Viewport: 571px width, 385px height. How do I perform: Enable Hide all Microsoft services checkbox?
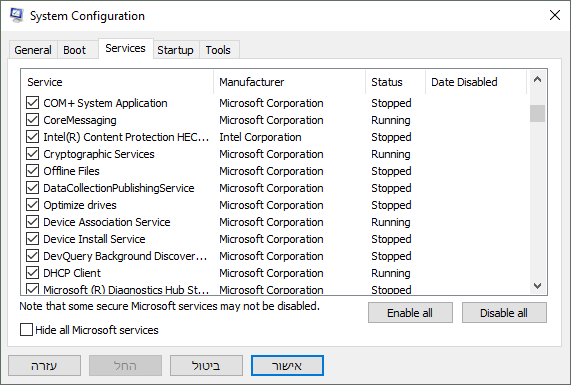pos(26,330)
